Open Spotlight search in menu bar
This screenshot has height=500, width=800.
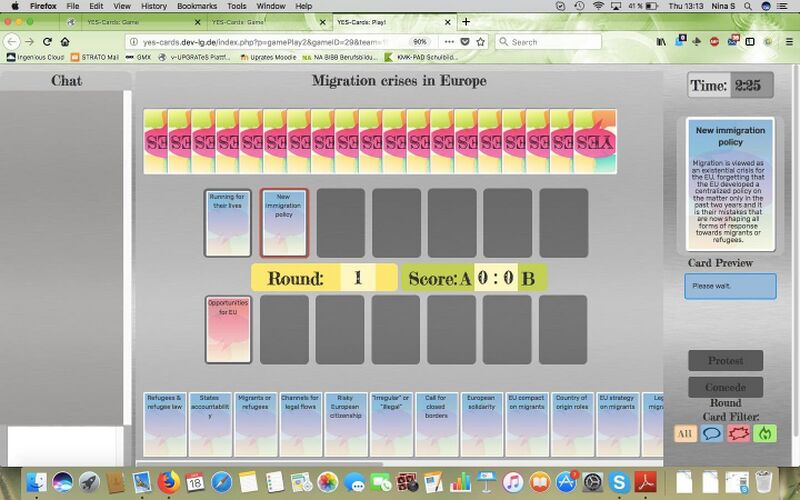point(747,6)
